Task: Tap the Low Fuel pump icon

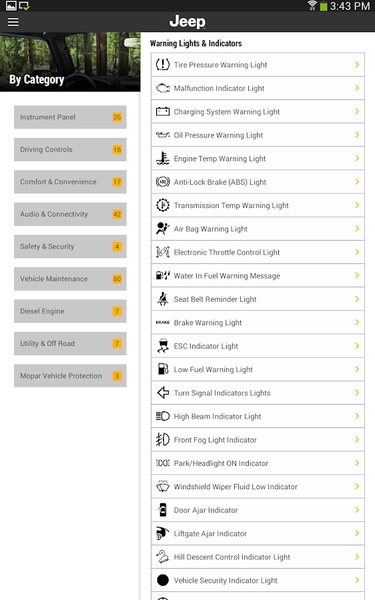Action: pyautogui.click(x=163, y=369)
